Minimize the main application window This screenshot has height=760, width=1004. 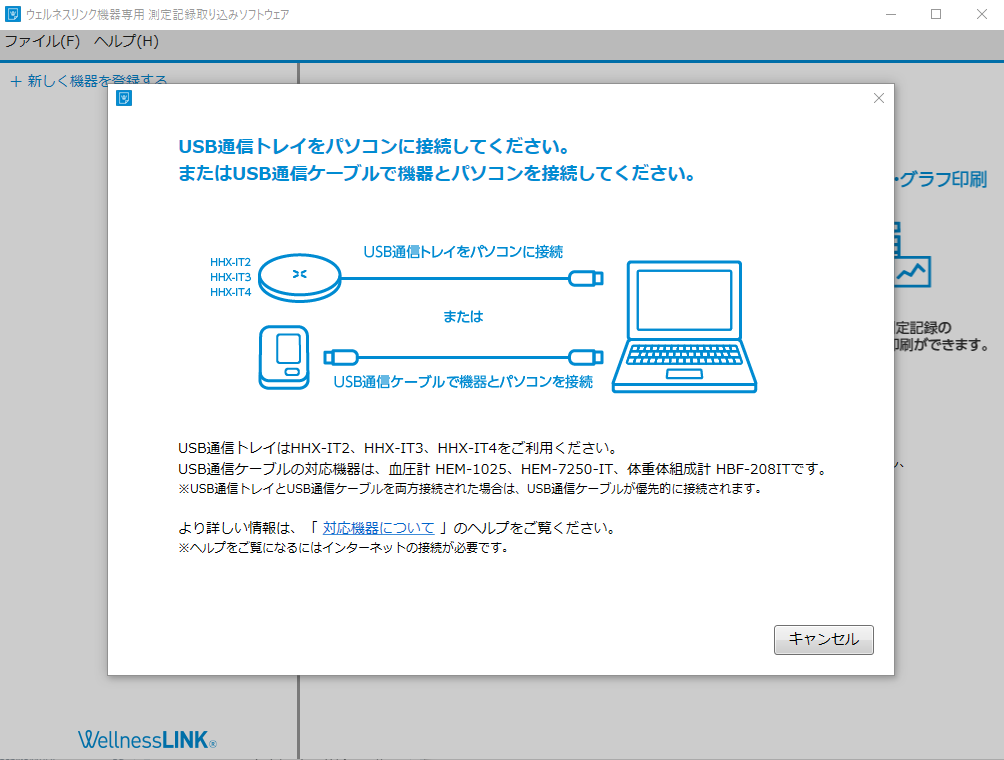tap(891, 14)
